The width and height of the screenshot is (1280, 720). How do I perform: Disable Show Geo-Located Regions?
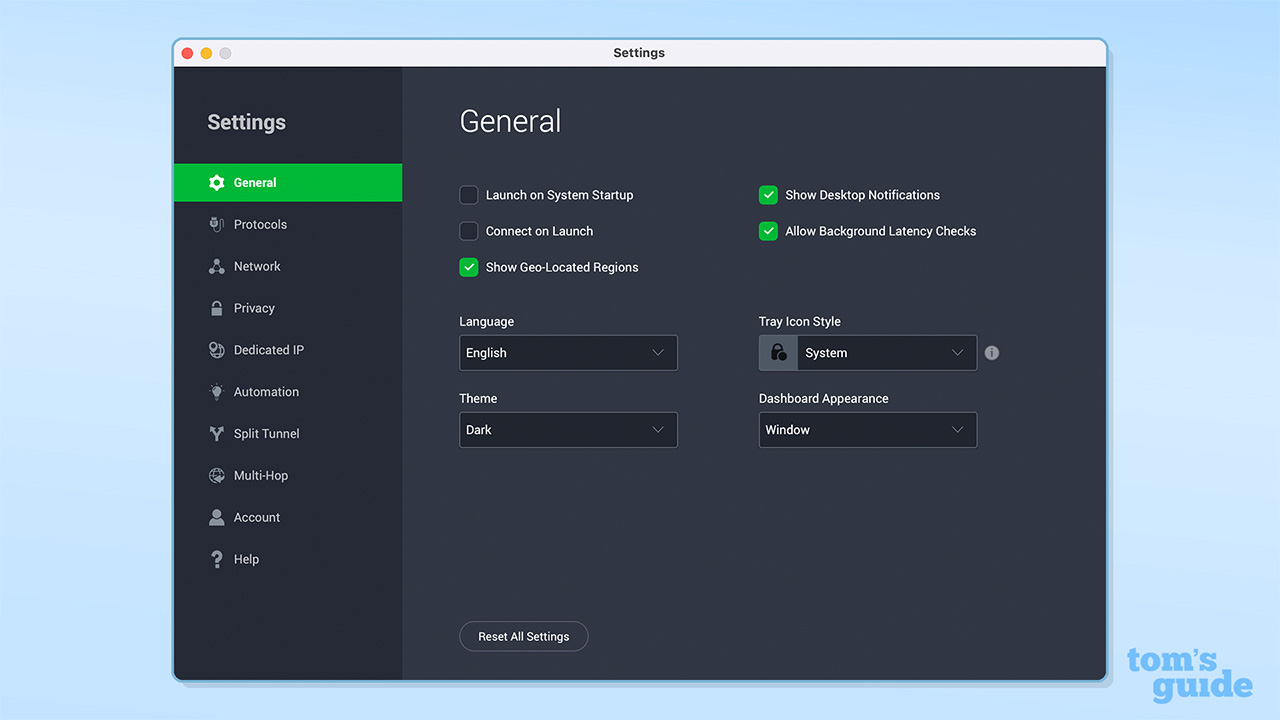[x=468, y=267]
